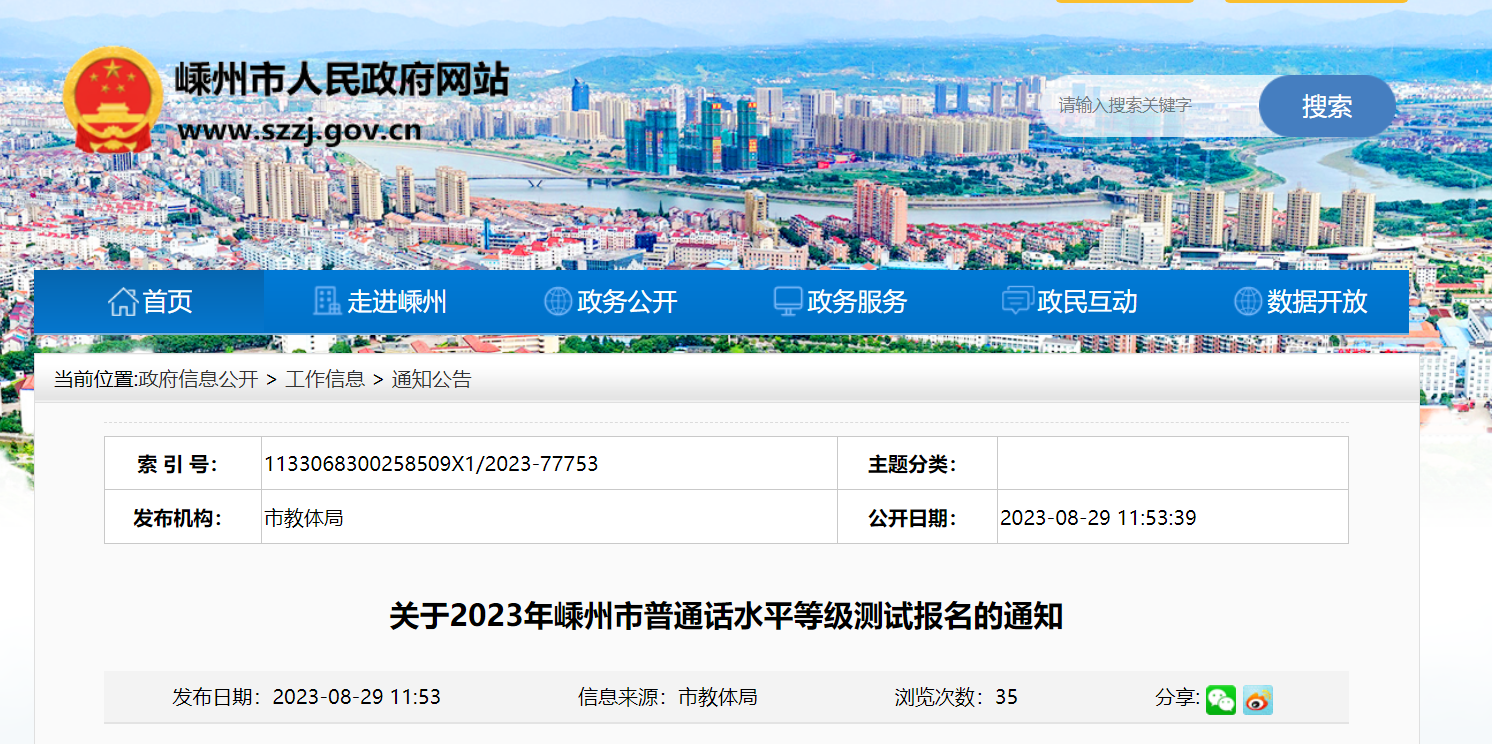This screenshot has width=1492, height=744.
Task: Click the www.szzj.gov.cn site address
Action: [x=299, y=131]
